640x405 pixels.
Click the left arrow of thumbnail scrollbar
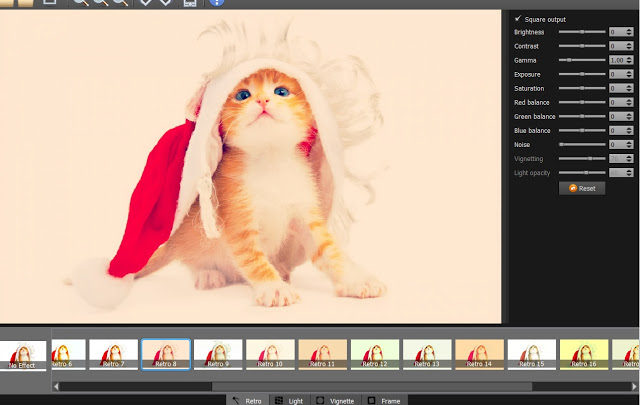[57, 385]
